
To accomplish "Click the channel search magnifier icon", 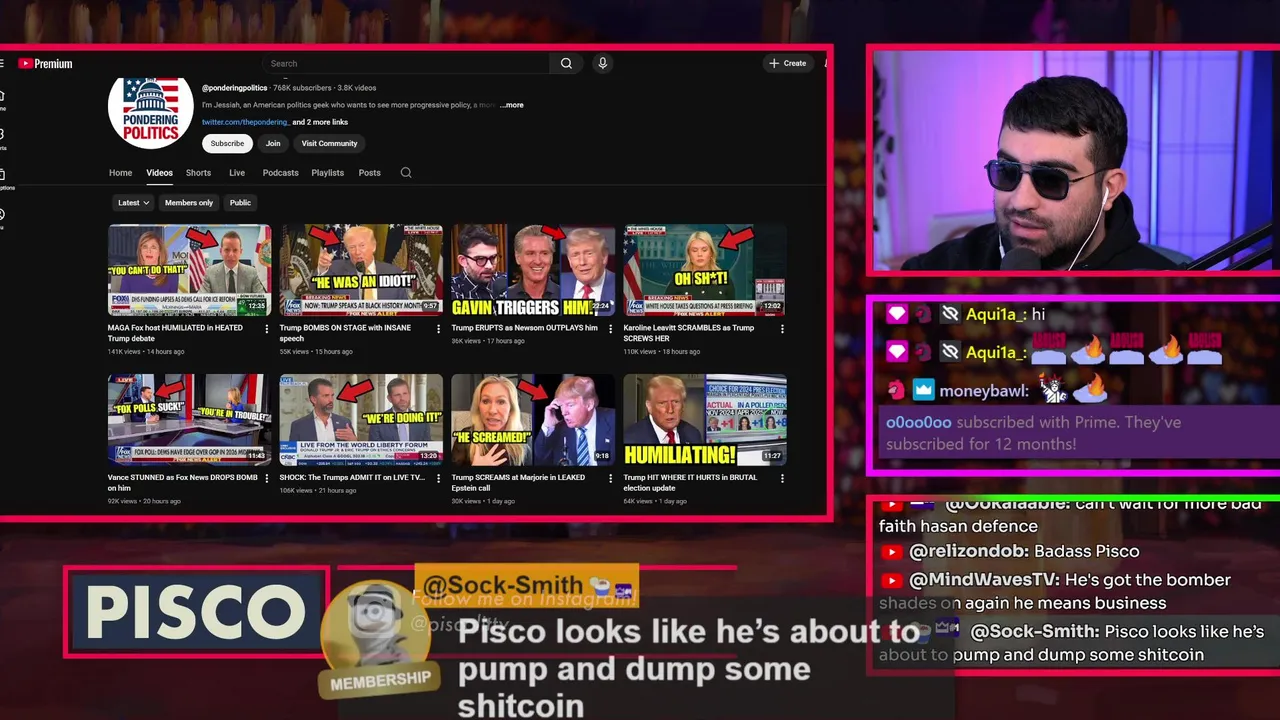I will [x=406, y=173].
